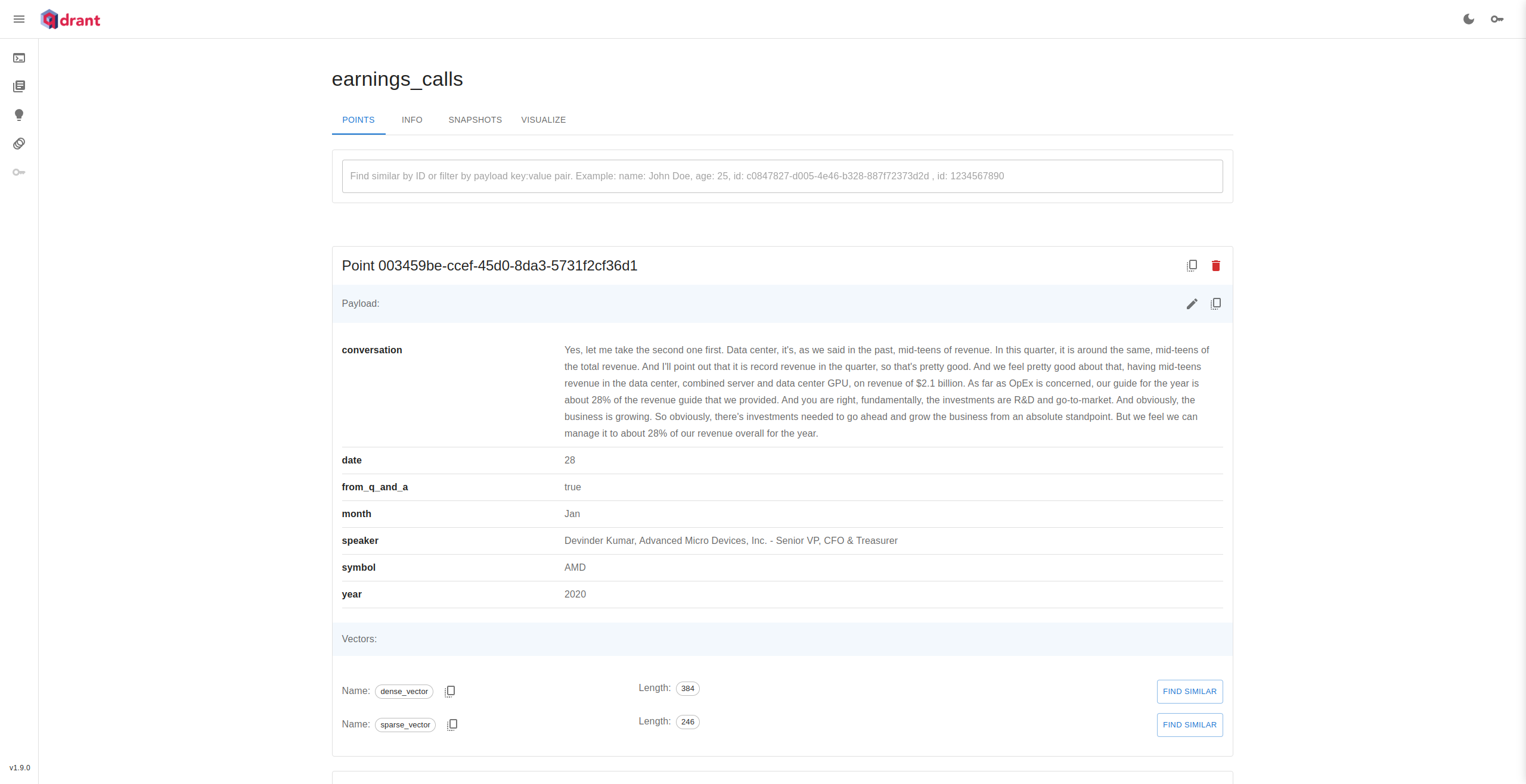The height and width of the screenshot is (784, 1526).
Task: Find similar points for dense_vector
Action: click(1189, 691)
